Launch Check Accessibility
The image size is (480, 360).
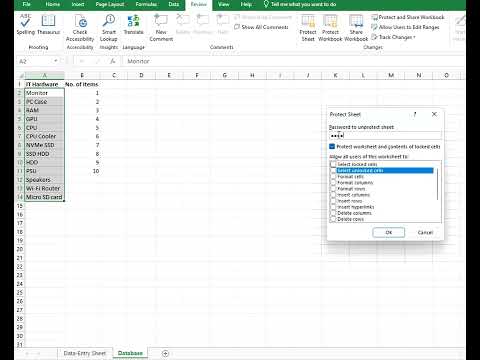[80, 28]
